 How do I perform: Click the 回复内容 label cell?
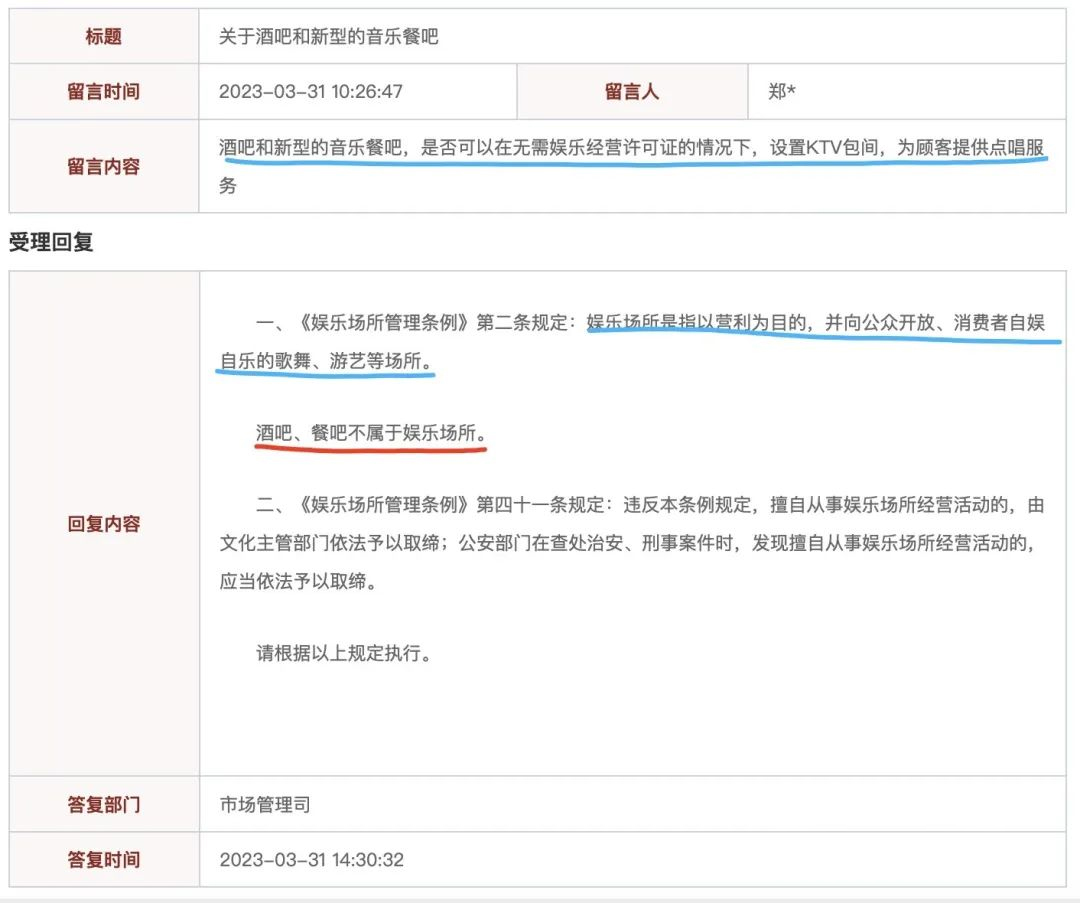pos(104,524)
